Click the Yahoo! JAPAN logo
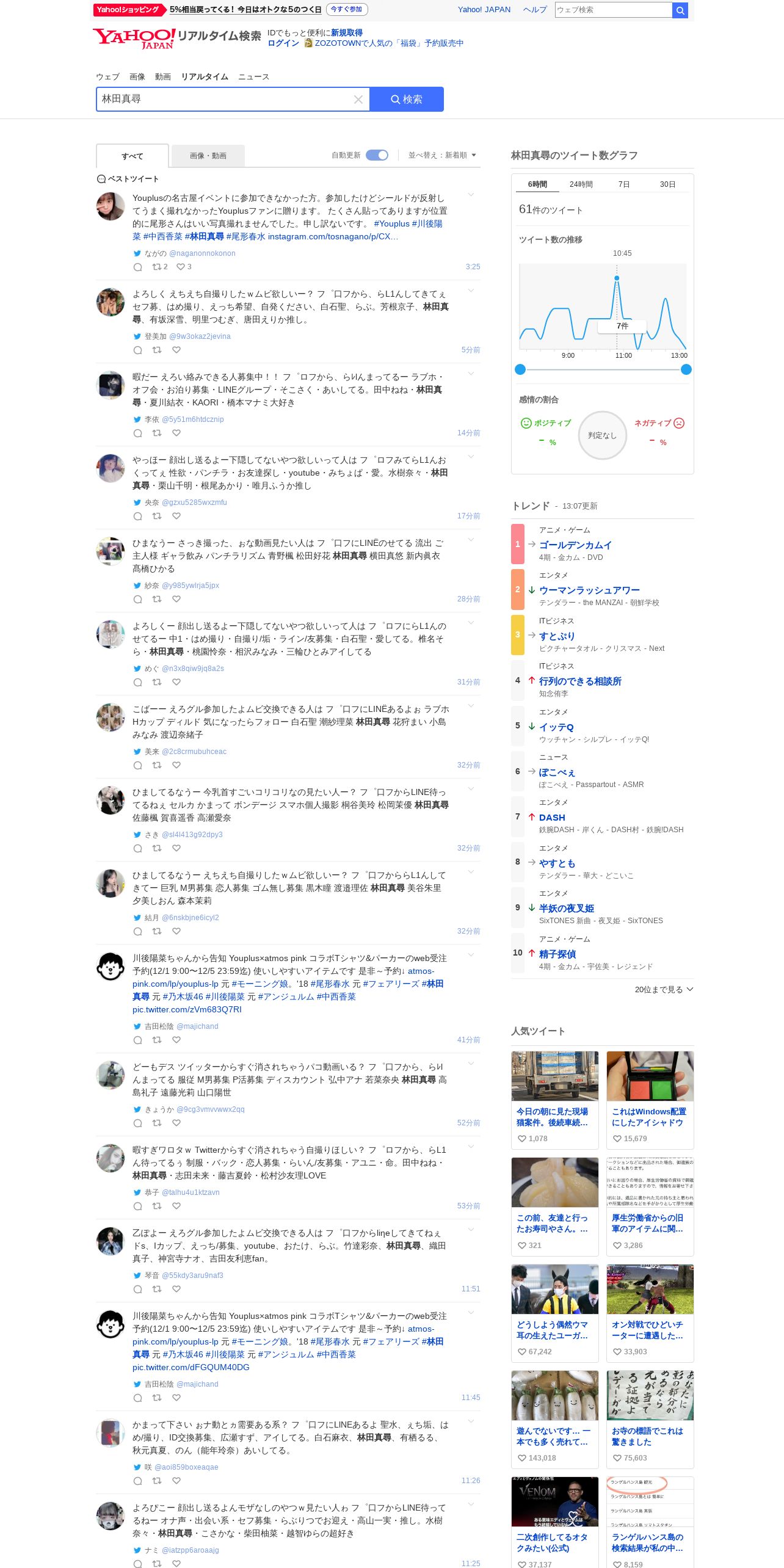This screenshot has width=784, height=1568. click(x=134, y=38)
